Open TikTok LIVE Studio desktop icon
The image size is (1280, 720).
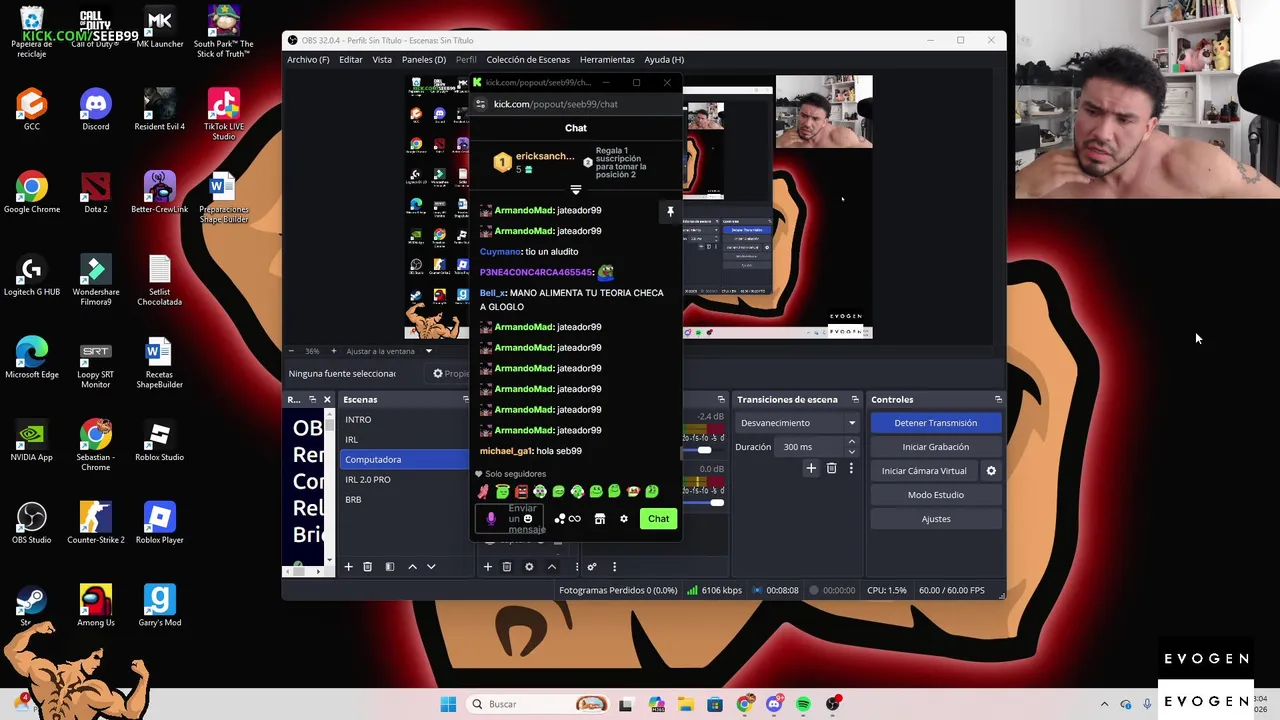pyautogui.click(x=223, y=114)
